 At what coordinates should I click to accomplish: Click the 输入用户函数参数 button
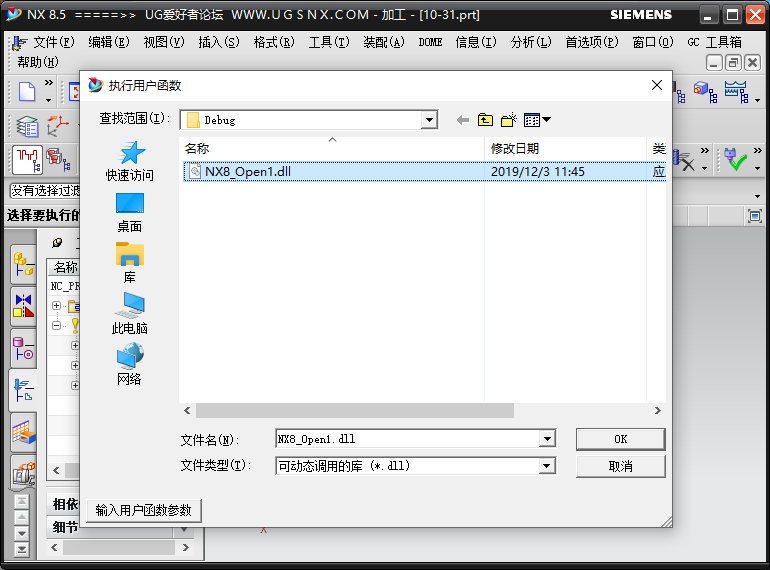click(143, 511)
